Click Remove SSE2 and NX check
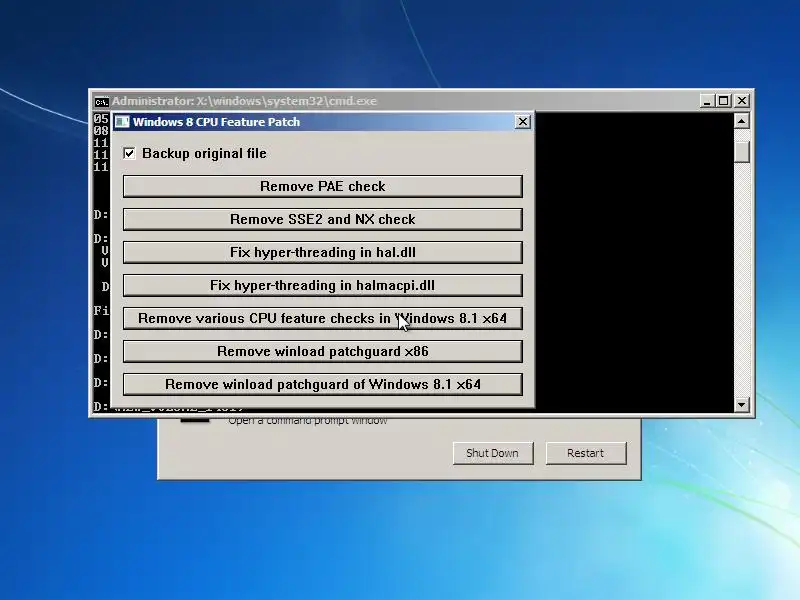Image resolution: width=800 pixels, height=600 pixels. (x=322, y=219)
